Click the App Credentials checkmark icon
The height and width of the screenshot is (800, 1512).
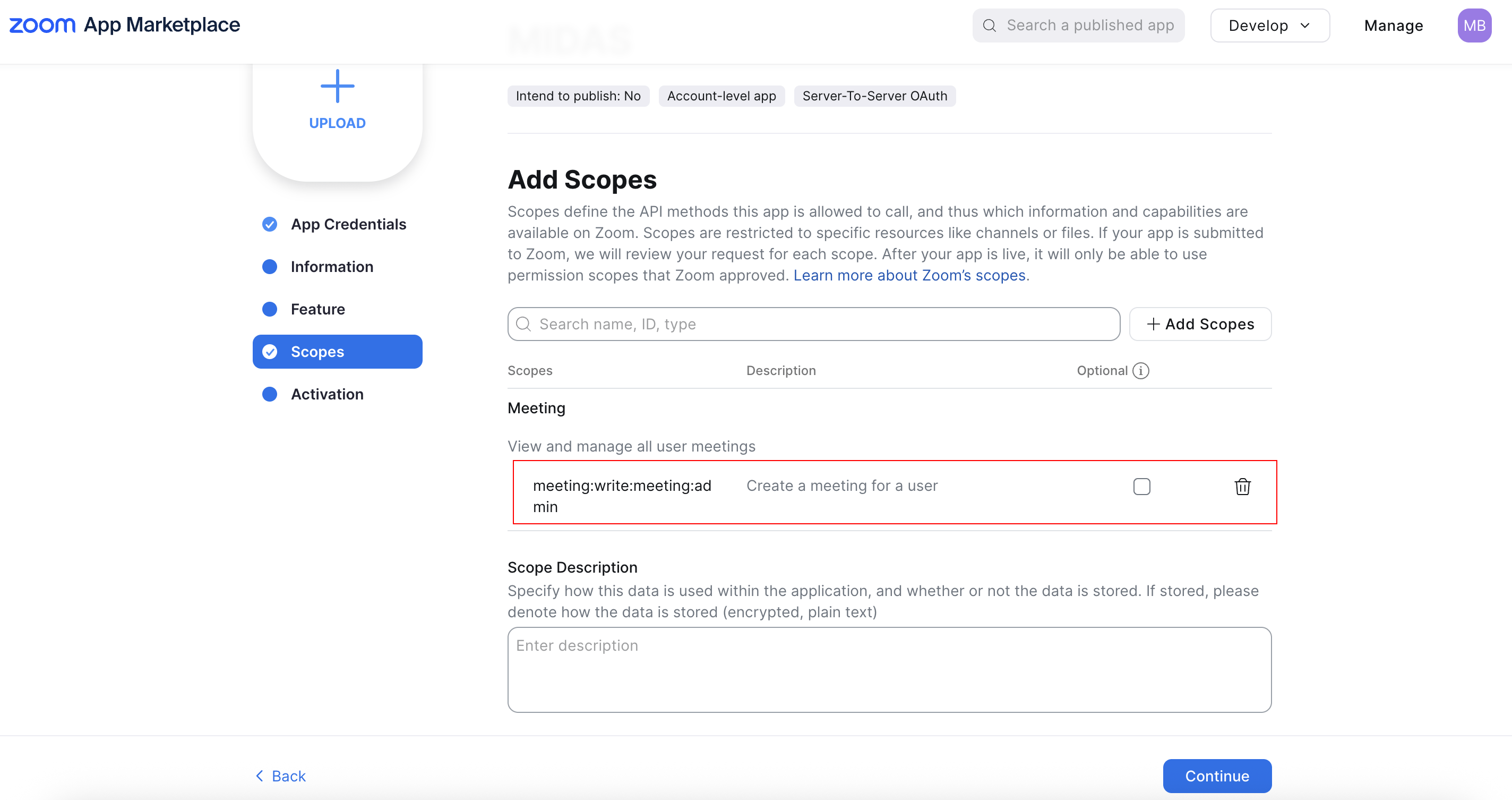[x=269, y=224]
